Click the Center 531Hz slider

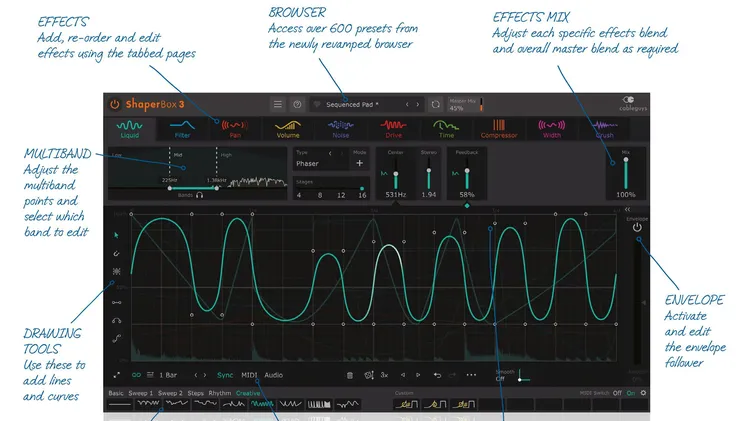(396, 173)
